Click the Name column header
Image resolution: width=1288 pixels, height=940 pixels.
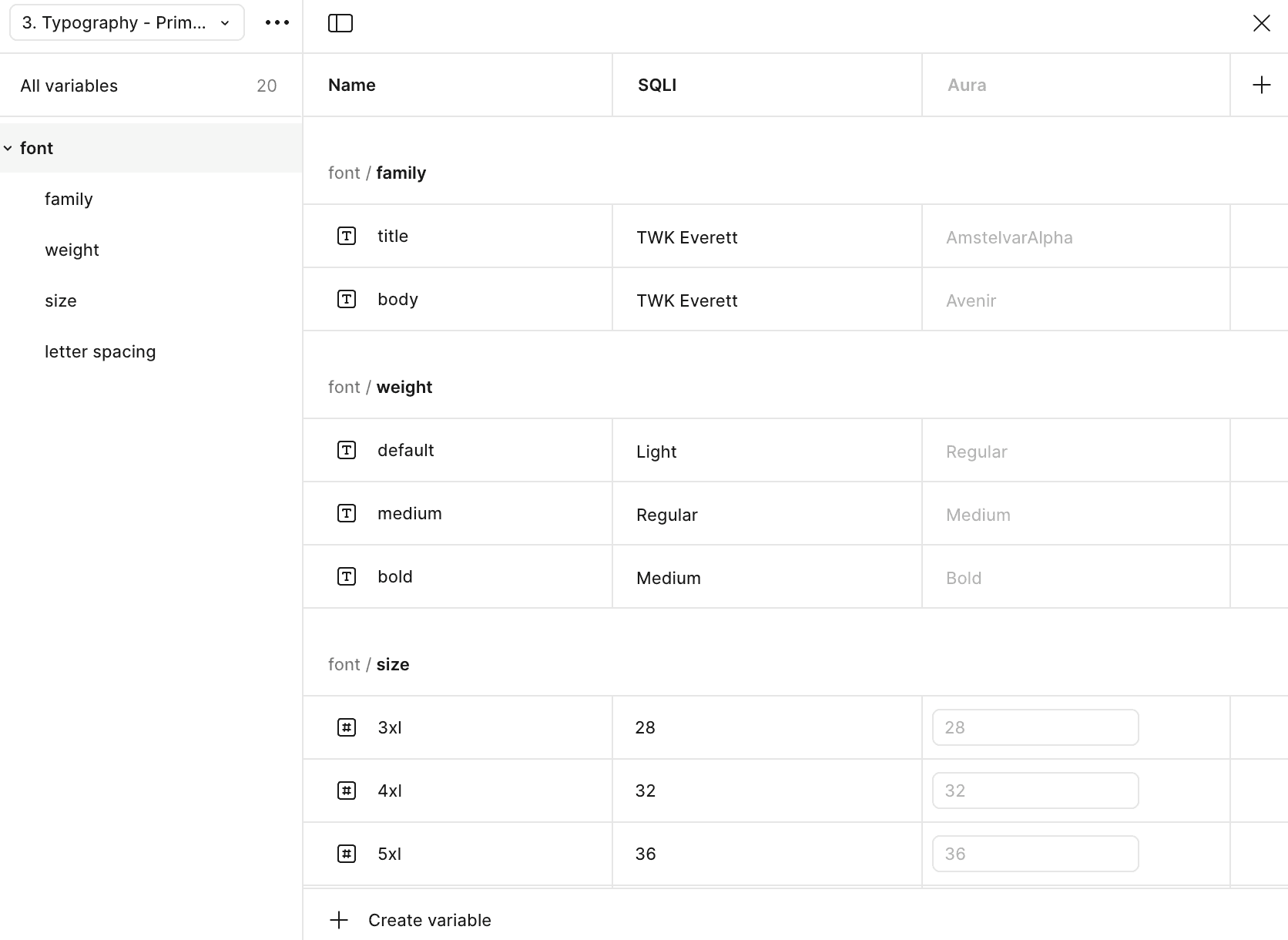(352, 85)
